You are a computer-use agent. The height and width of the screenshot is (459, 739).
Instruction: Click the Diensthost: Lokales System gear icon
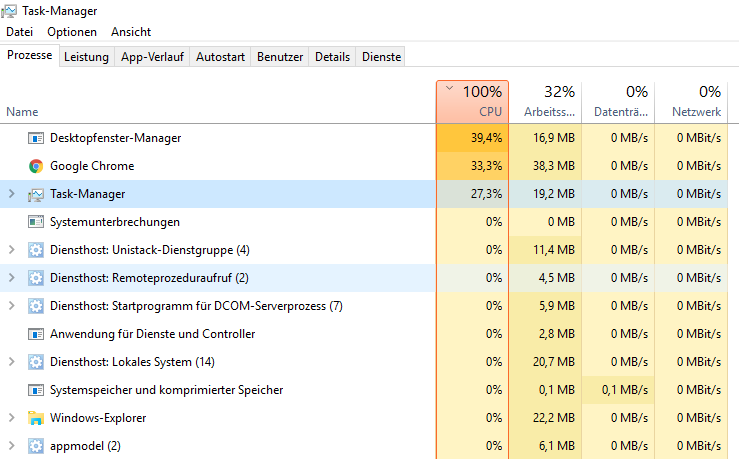pyautogui.click(x=36, y=362)
